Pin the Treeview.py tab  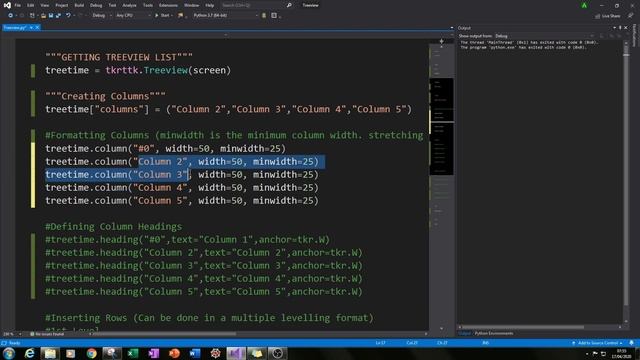pos(31,27)
